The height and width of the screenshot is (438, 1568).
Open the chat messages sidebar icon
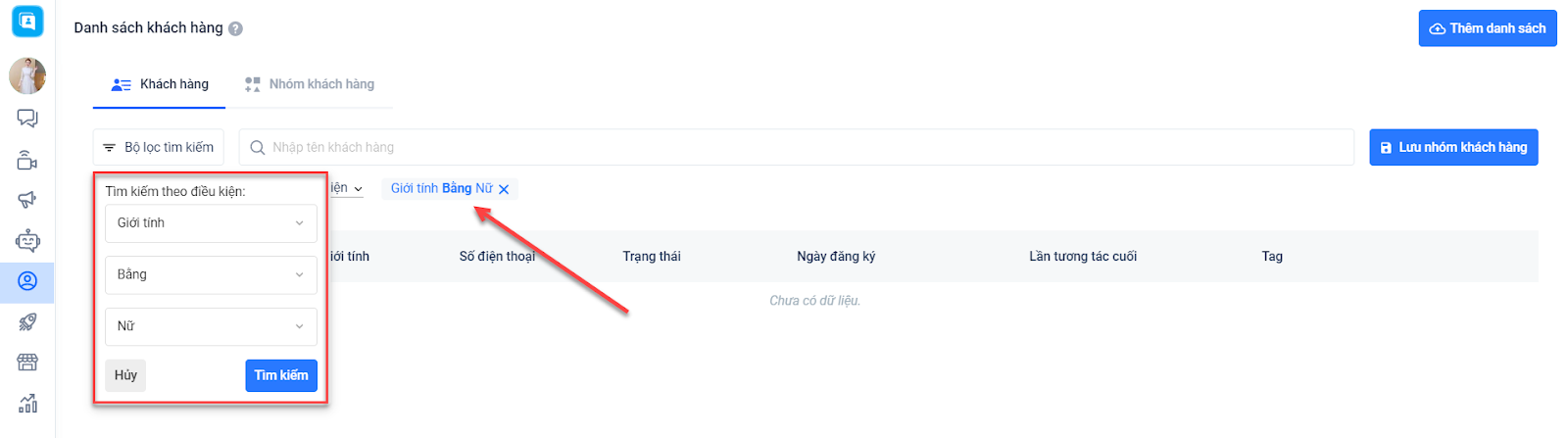[27, 119]
